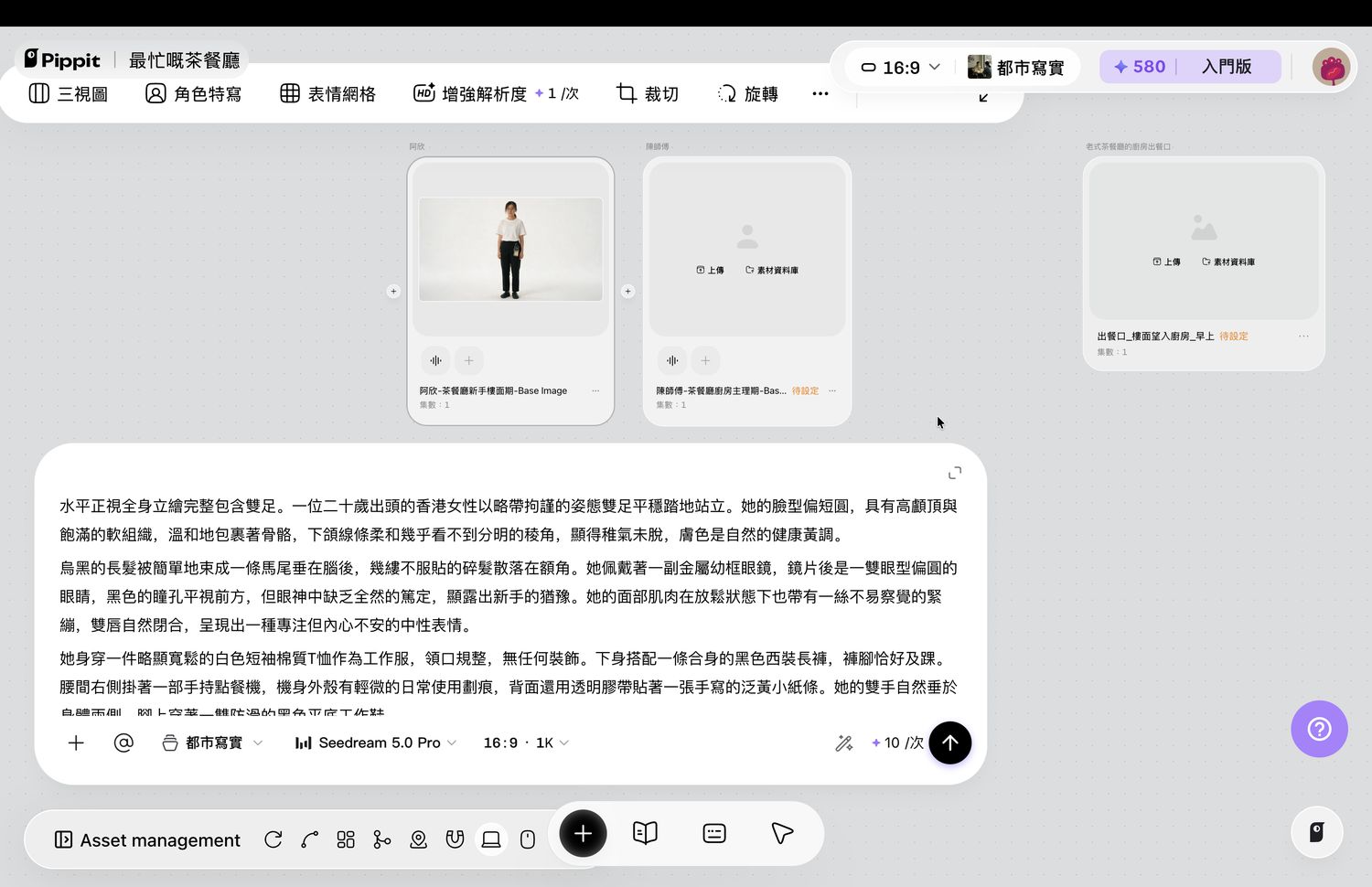Open the Seedream 5.0 Pro model dropdown

376,743
